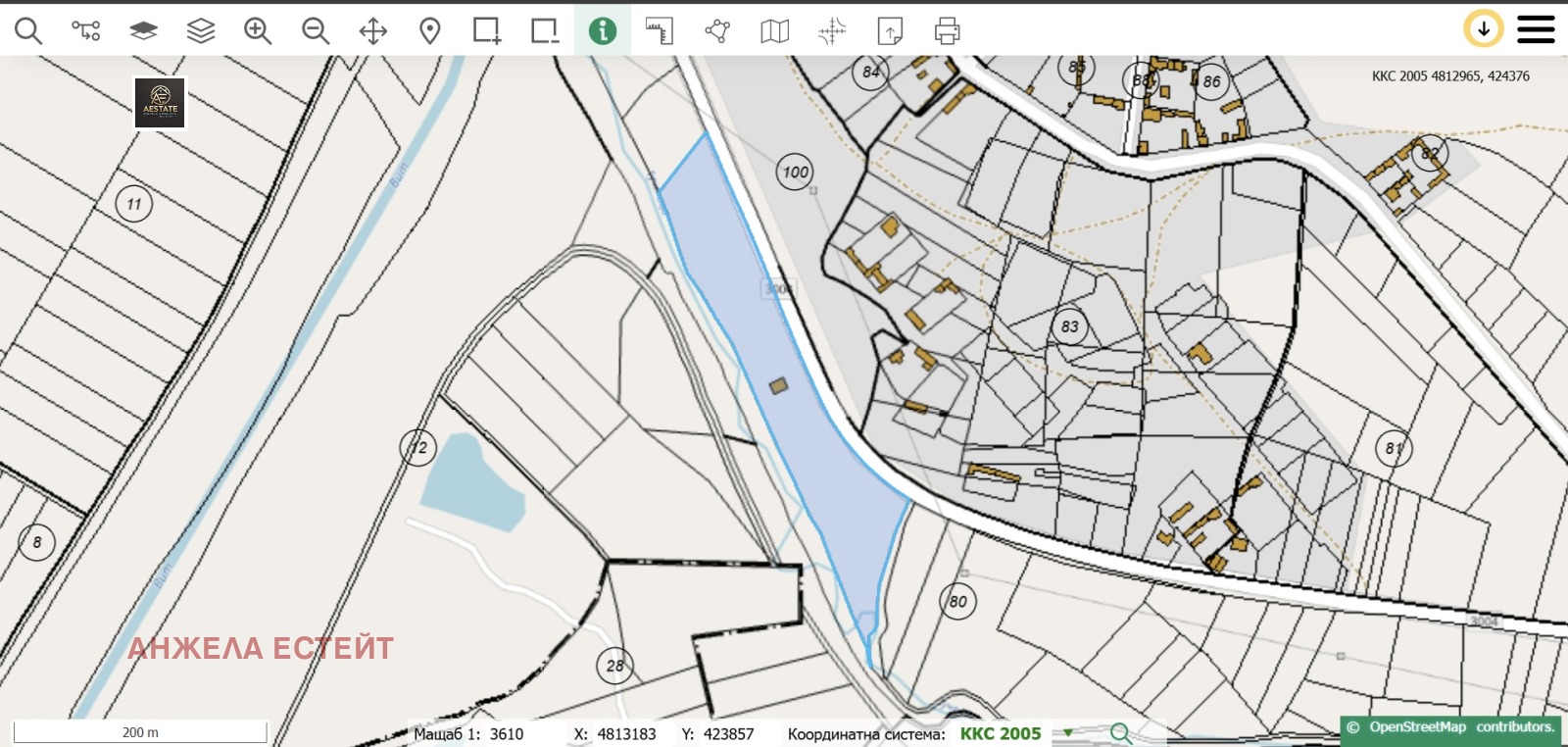
Task: Select the measure ruler tool
Action: point(660,31)
